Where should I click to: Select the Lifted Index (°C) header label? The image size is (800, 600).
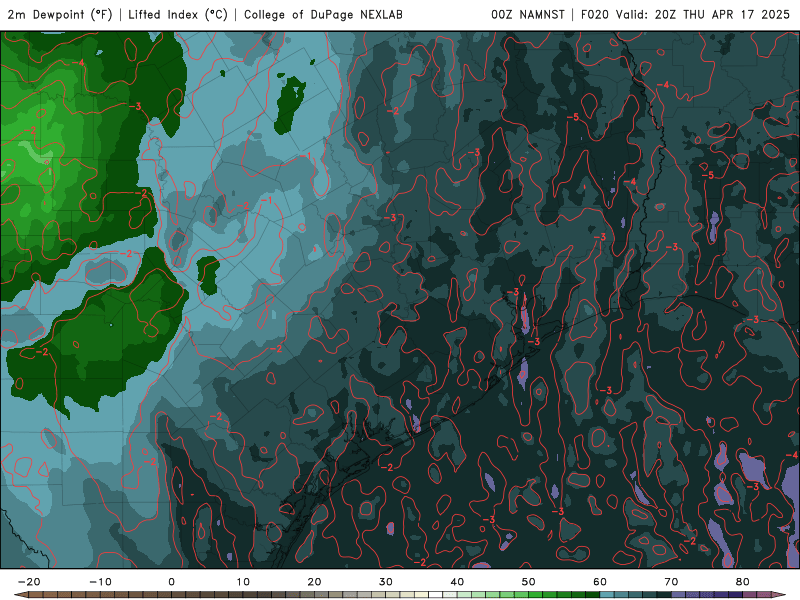point(178,14)
